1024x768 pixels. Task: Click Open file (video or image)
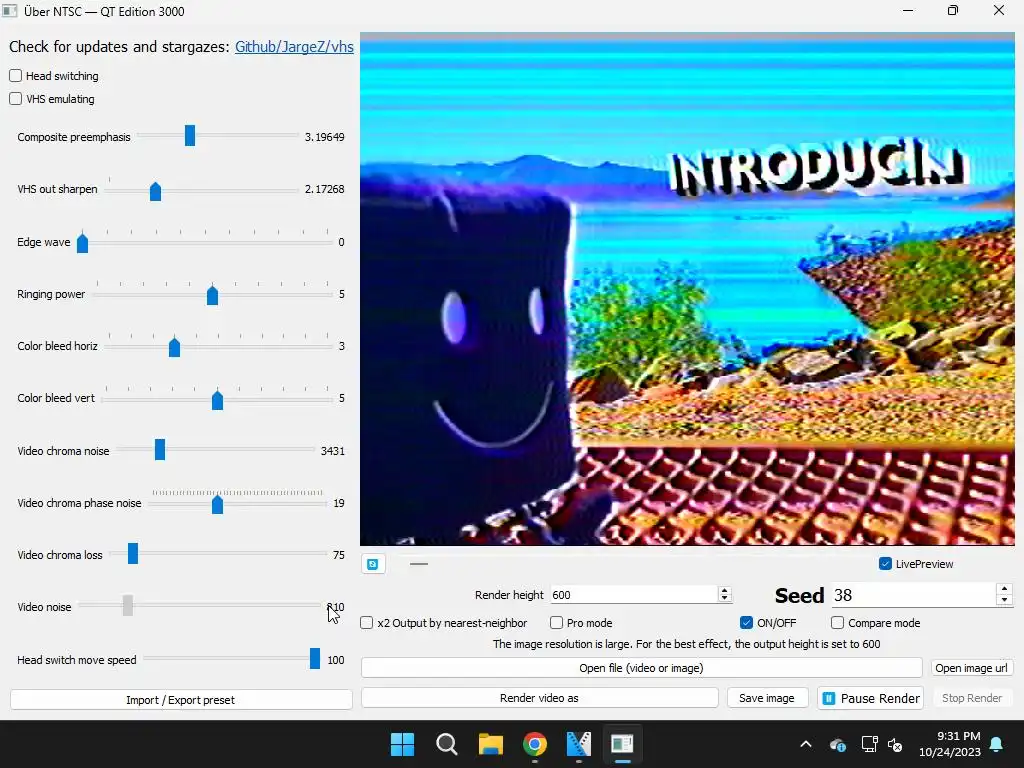[x=641, y=668]
